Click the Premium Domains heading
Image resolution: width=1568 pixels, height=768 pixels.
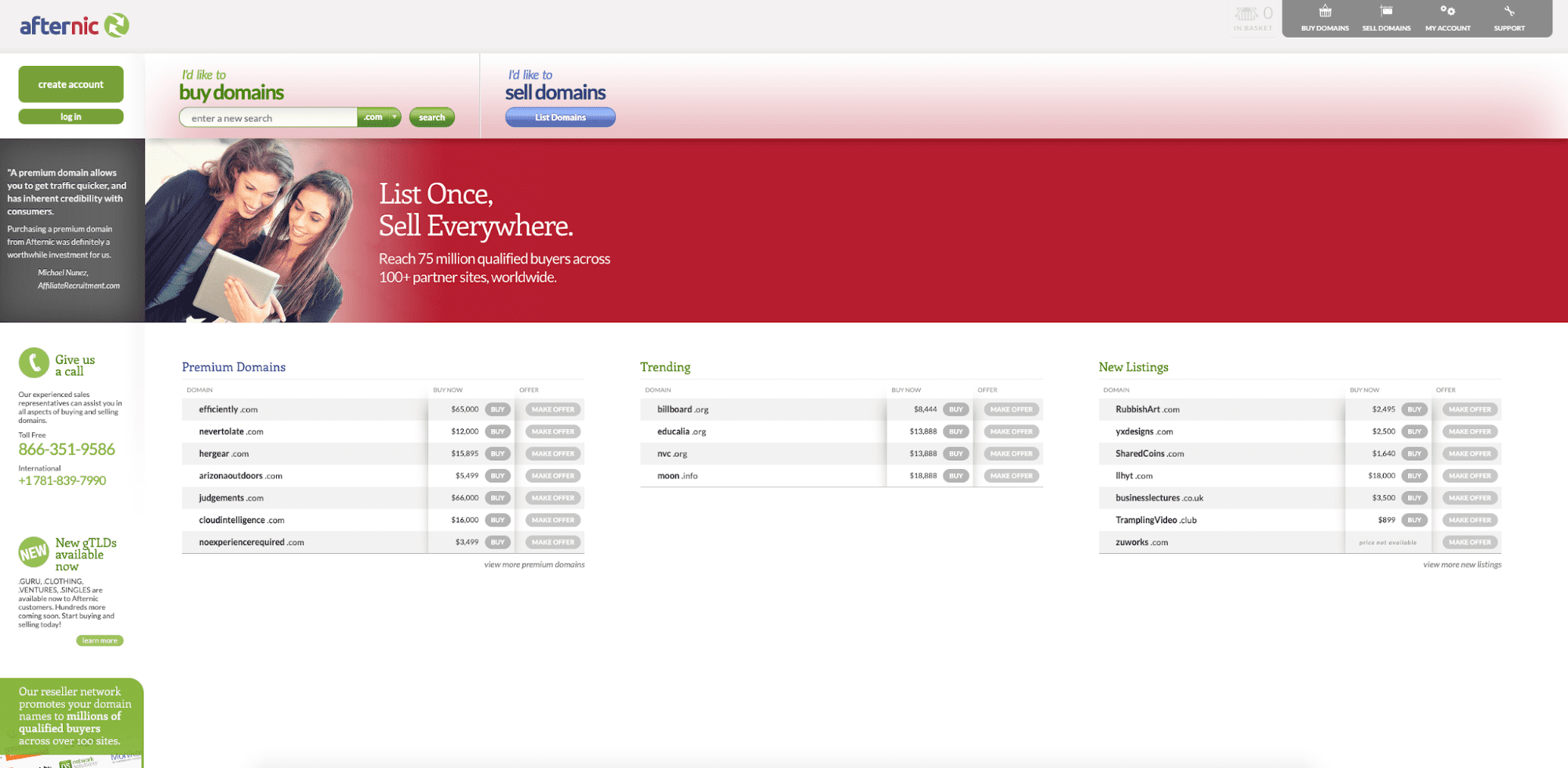[x=234, y=367]
